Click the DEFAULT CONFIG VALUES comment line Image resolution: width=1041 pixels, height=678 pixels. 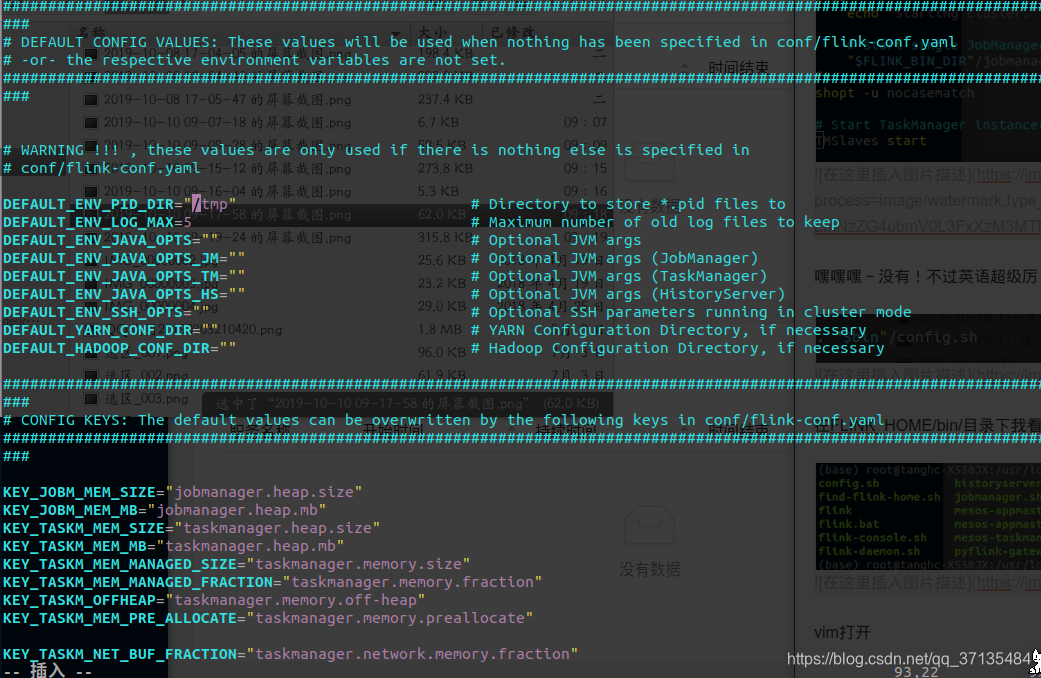pyautogui.click(x=479, y=42)
